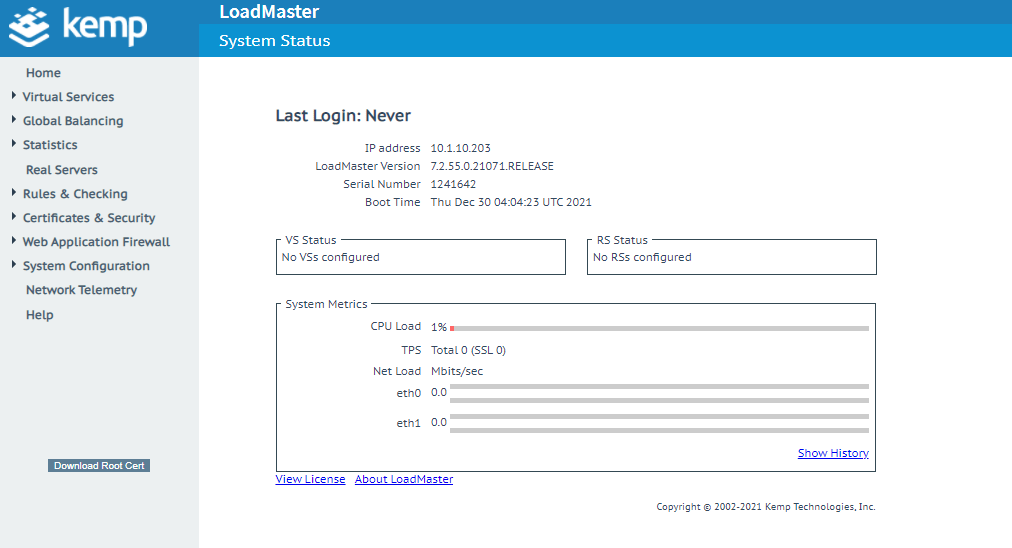
Task: Click the eth1 network load bar
Action: pos(659,423)
